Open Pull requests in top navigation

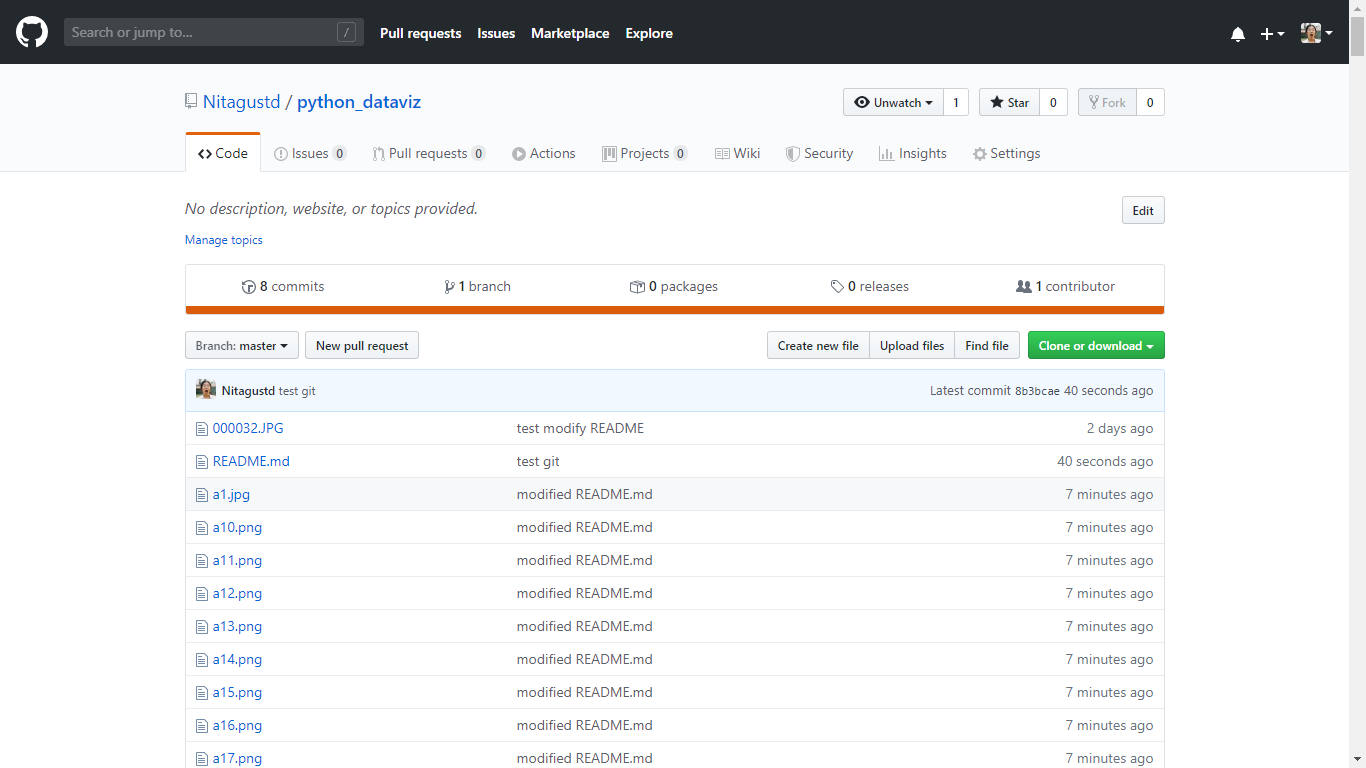click(420, 33)
